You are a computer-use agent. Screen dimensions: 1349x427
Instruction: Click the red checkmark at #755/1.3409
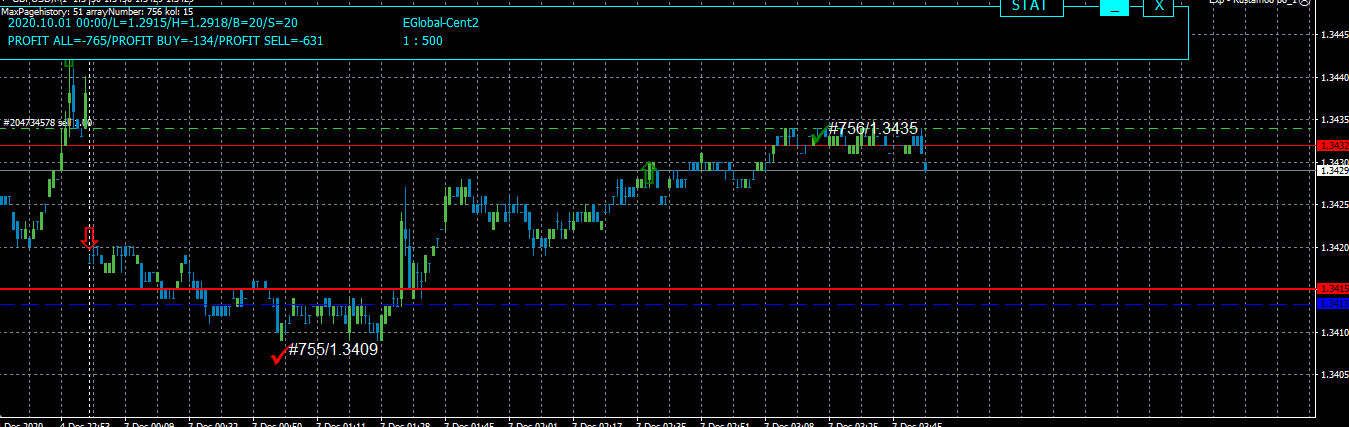point(278,354)
